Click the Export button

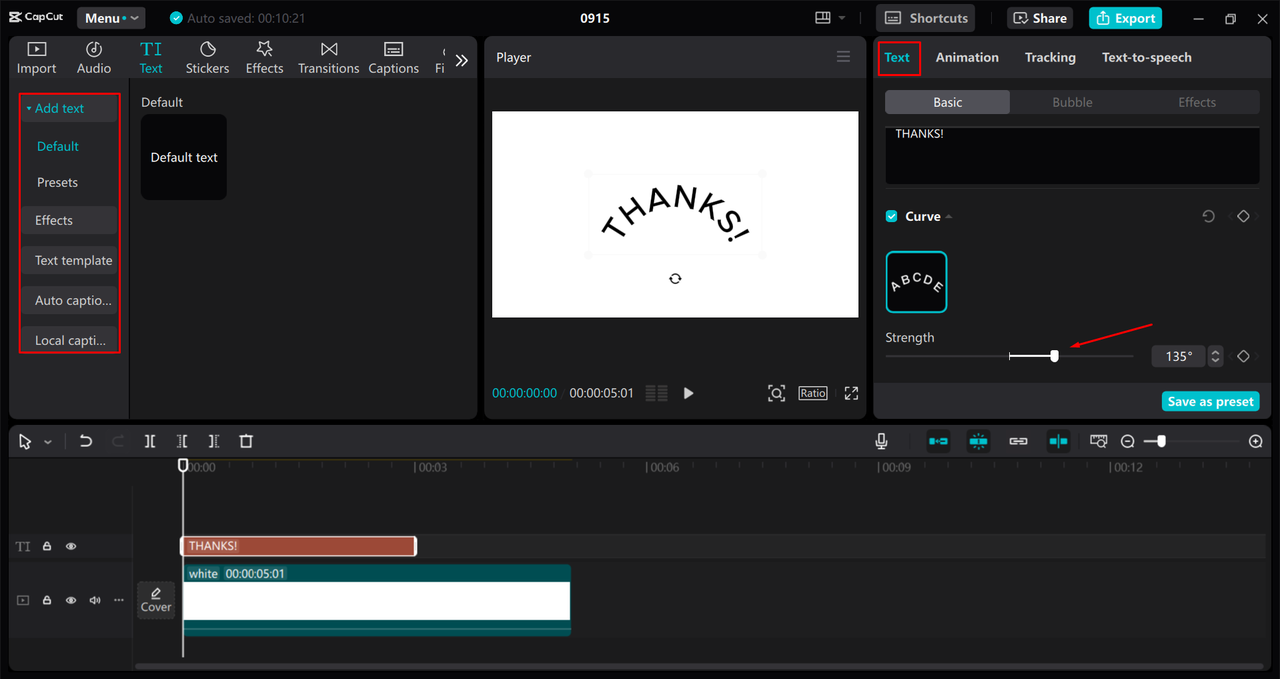click(x=1125, y=18)
